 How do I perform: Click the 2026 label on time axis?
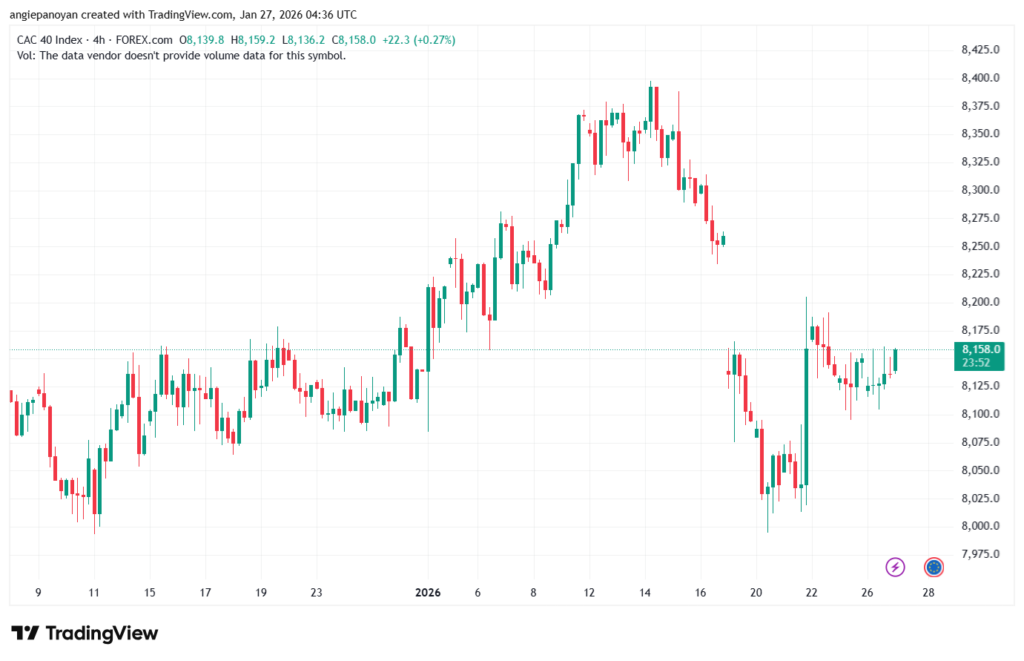point(429,592)
